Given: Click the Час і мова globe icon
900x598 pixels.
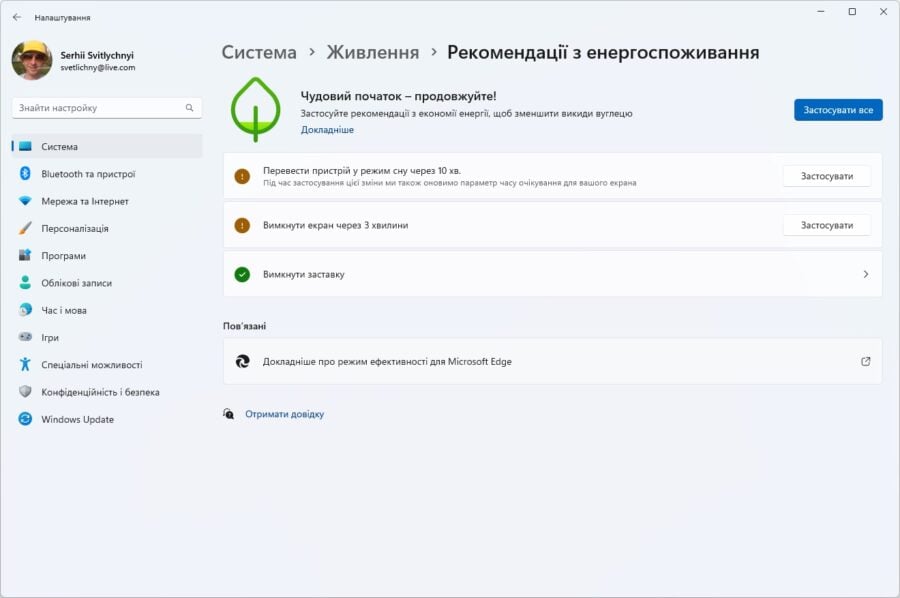Looking at the screenshot, I should 25,310.
